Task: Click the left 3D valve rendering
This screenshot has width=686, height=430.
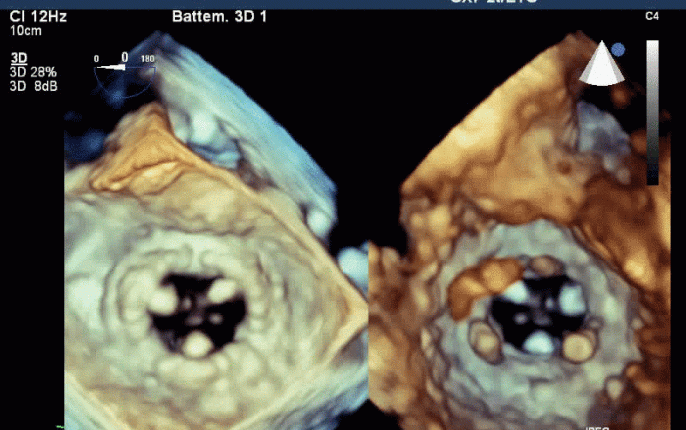Action: pos(216,232)
